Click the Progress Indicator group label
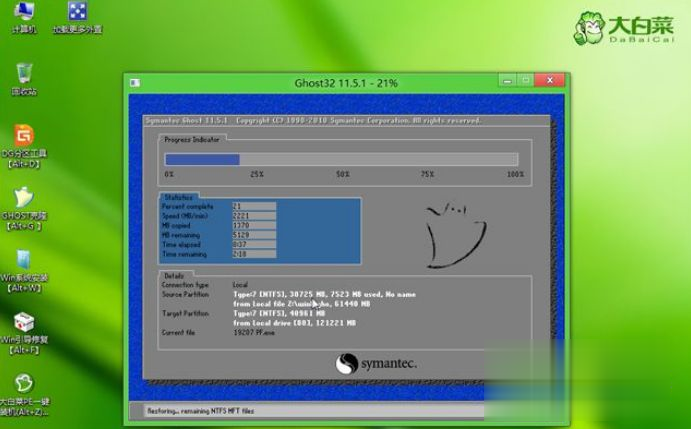Screen dimensions: 691x429 coord(192,139)
